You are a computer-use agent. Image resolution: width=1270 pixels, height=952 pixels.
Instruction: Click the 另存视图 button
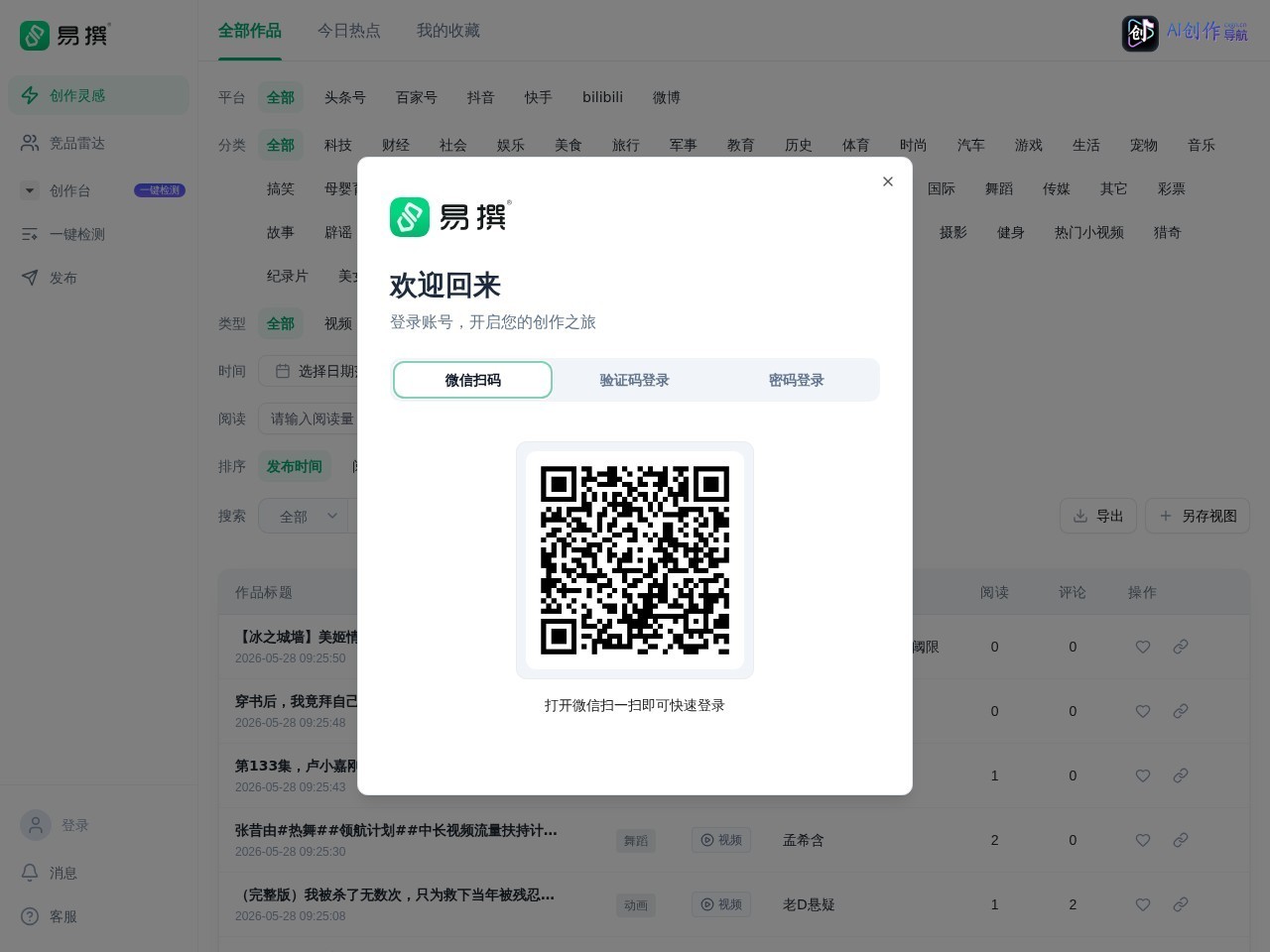pos(1198,516)
